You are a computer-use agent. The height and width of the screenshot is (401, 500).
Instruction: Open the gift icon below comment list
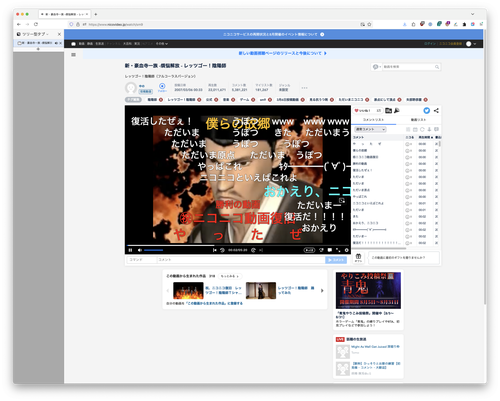point(358,257)
